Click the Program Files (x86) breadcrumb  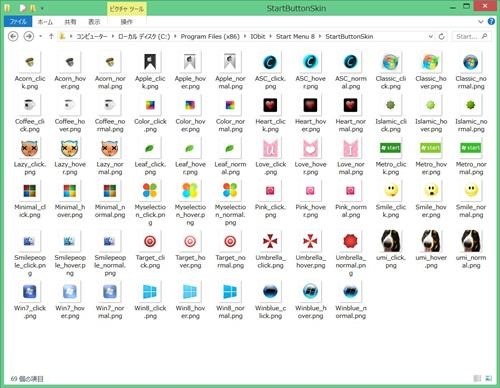point(210,36)
